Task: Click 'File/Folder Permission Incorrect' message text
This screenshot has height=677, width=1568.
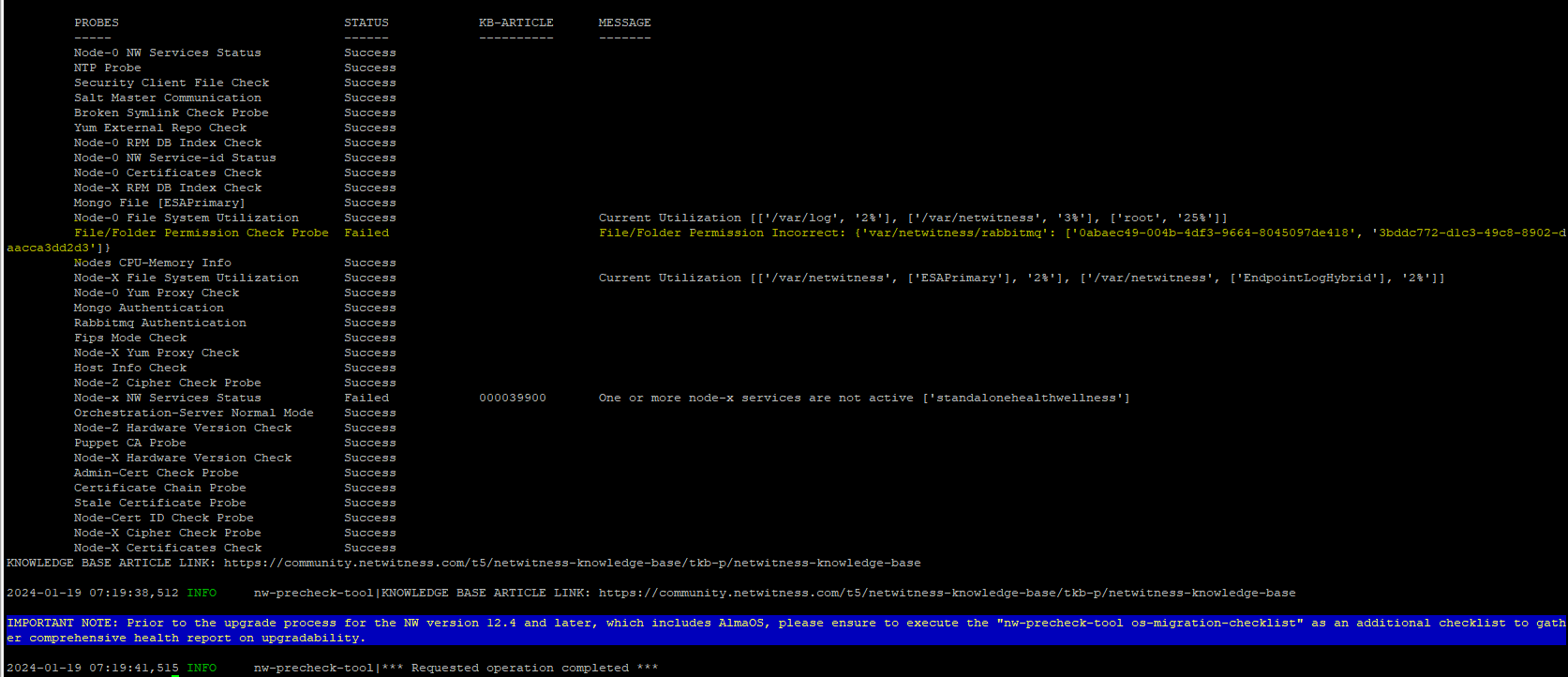Action: tap(723, 233)
